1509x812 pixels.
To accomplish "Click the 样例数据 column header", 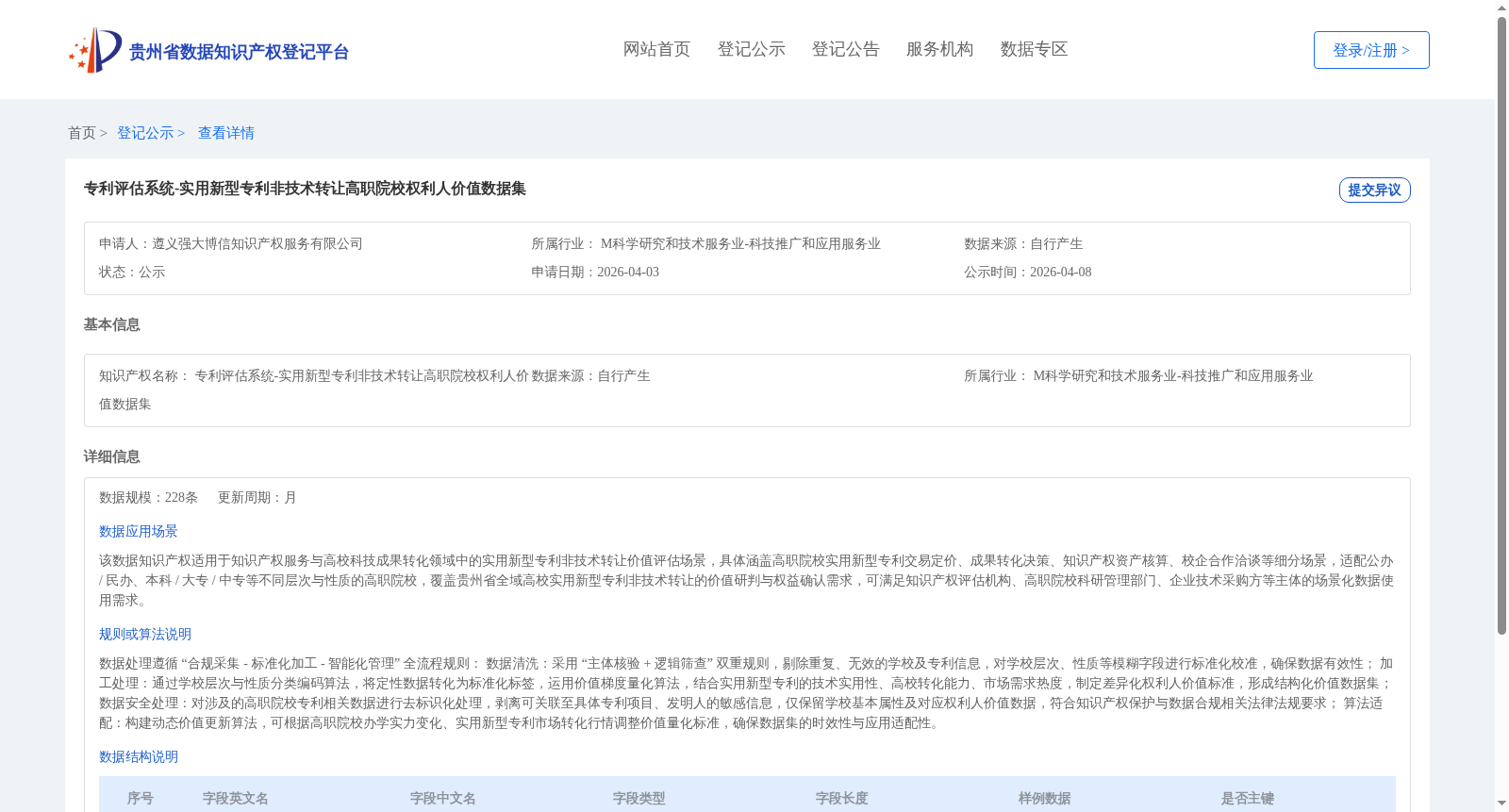I will coord(1045,798).
